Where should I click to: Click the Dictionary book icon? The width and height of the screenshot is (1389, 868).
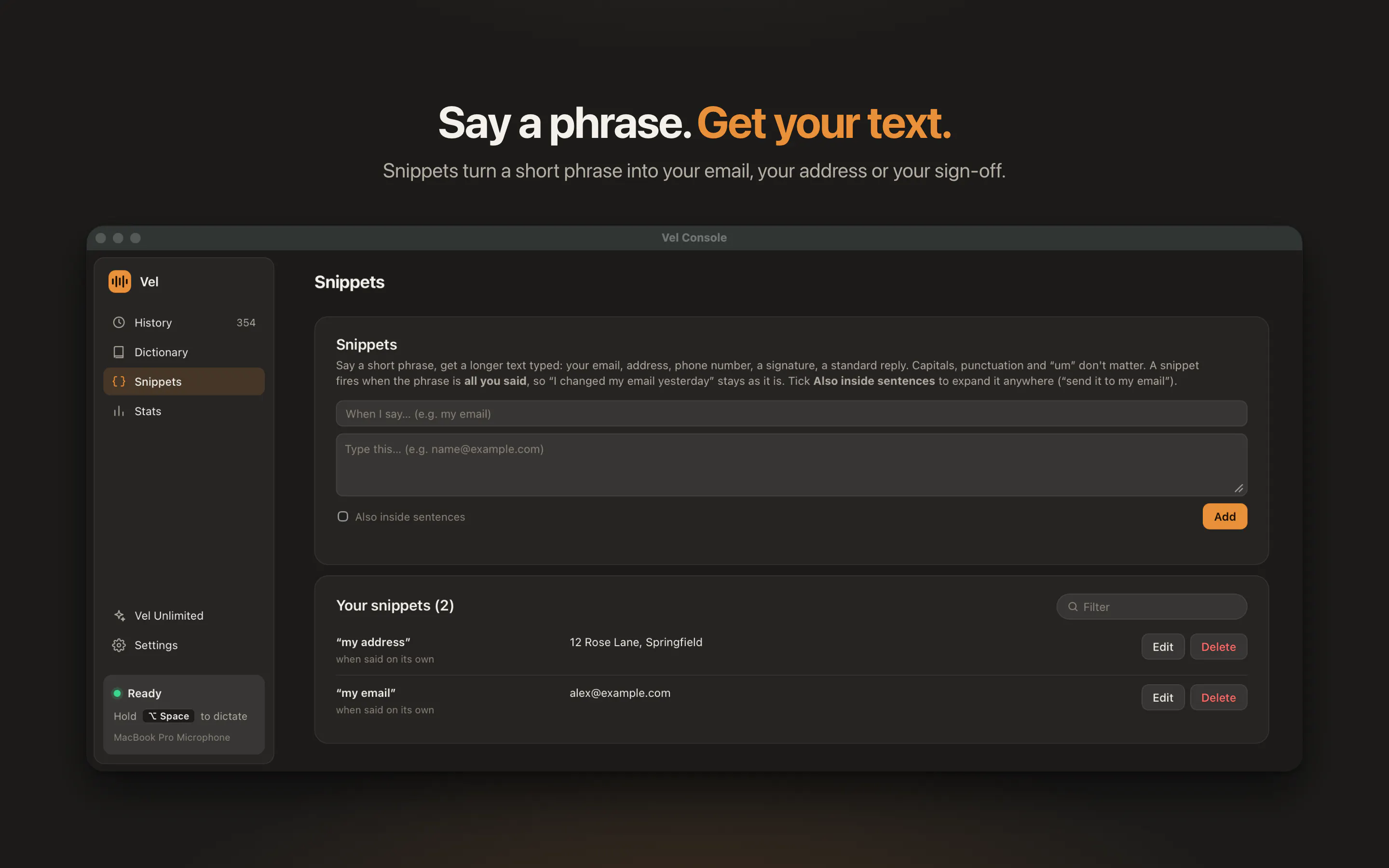(x=119, y=352)
